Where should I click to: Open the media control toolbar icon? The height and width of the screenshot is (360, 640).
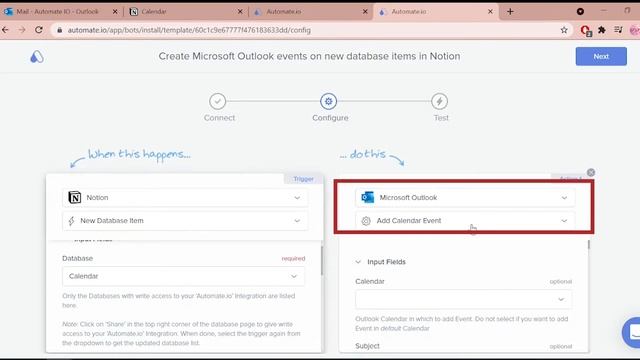tap(618, 30)
